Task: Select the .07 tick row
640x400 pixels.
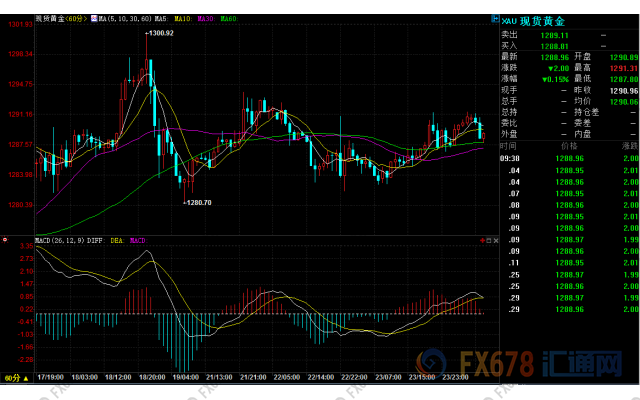Action: pos(569,193)
